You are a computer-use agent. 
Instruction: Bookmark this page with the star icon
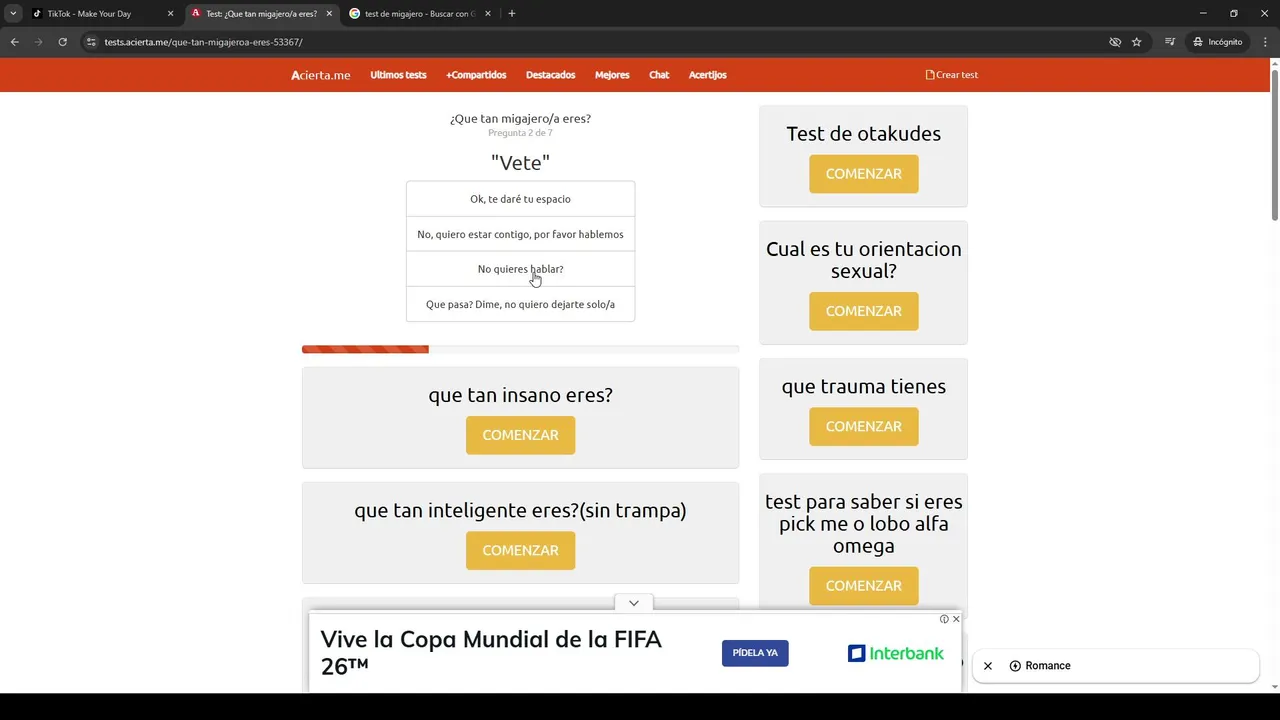pos(1137,42)
